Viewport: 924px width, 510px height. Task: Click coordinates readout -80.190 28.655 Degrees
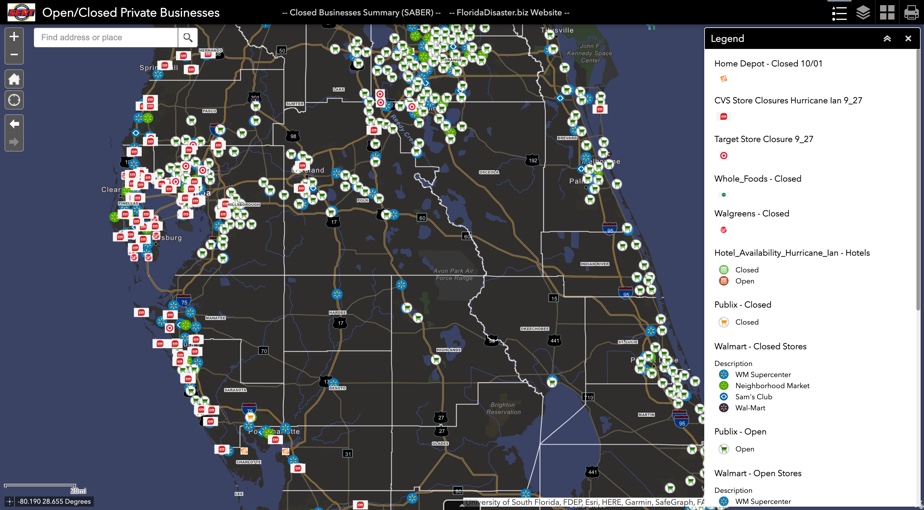coord(54,501)
